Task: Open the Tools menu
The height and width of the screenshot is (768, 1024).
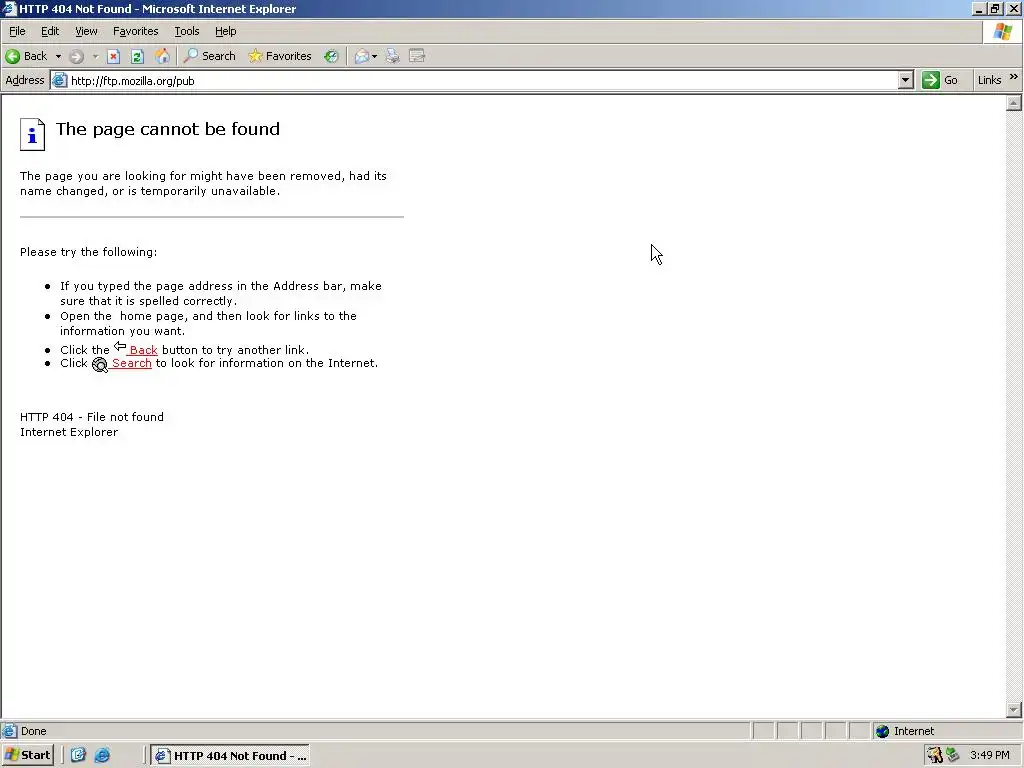Action: click(186, 31)
